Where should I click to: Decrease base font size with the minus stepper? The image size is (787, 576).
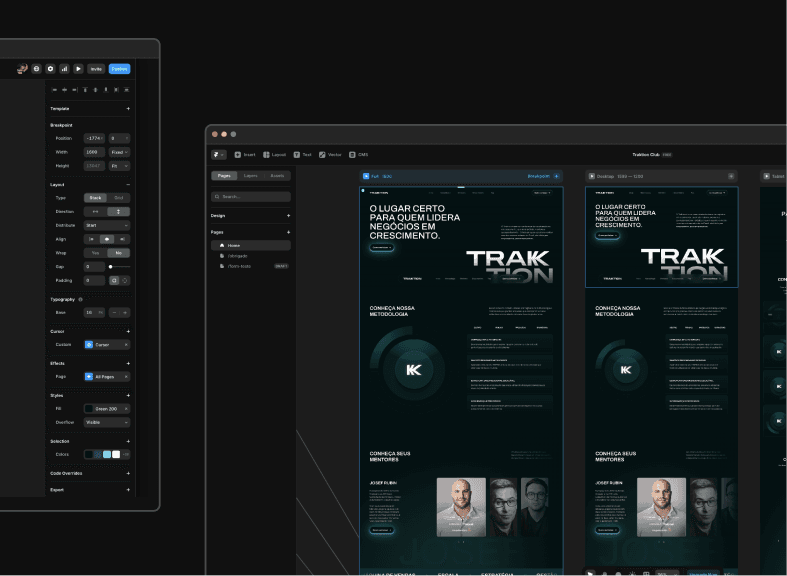(x=114, y=313)
